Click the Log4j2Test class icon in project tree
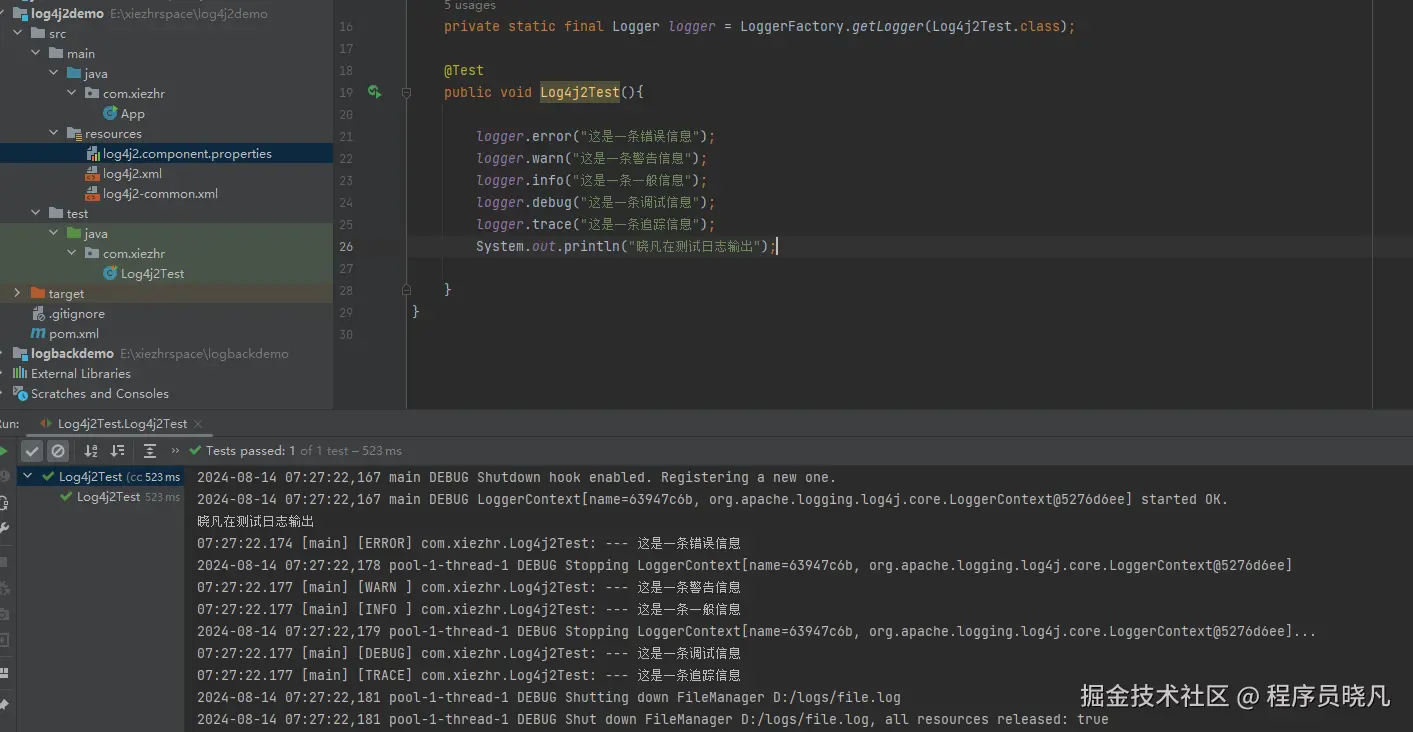This screenshot has height=732, width=1413. click(111, 273)
